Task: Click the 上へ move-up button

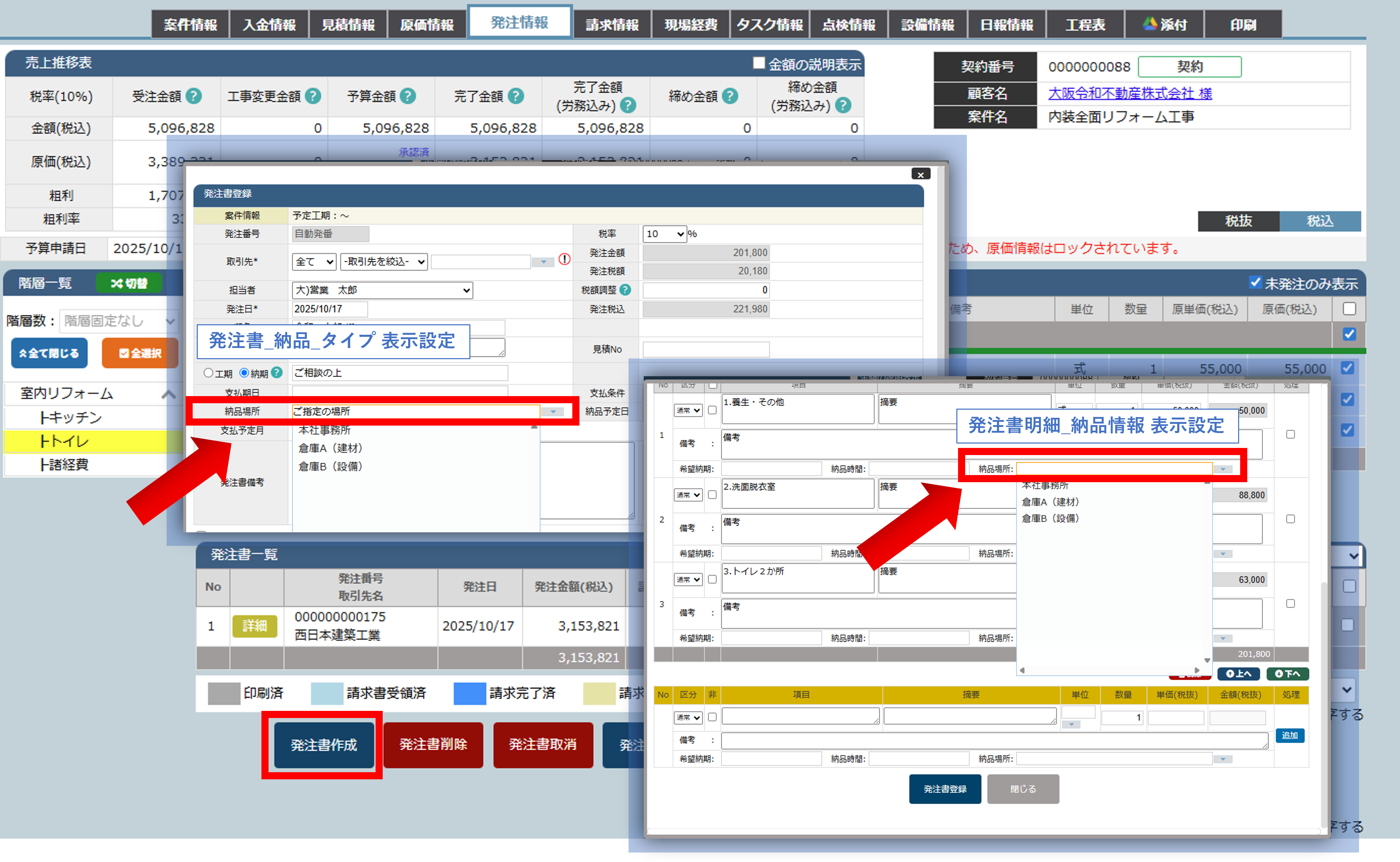Action: [1238, 674]
